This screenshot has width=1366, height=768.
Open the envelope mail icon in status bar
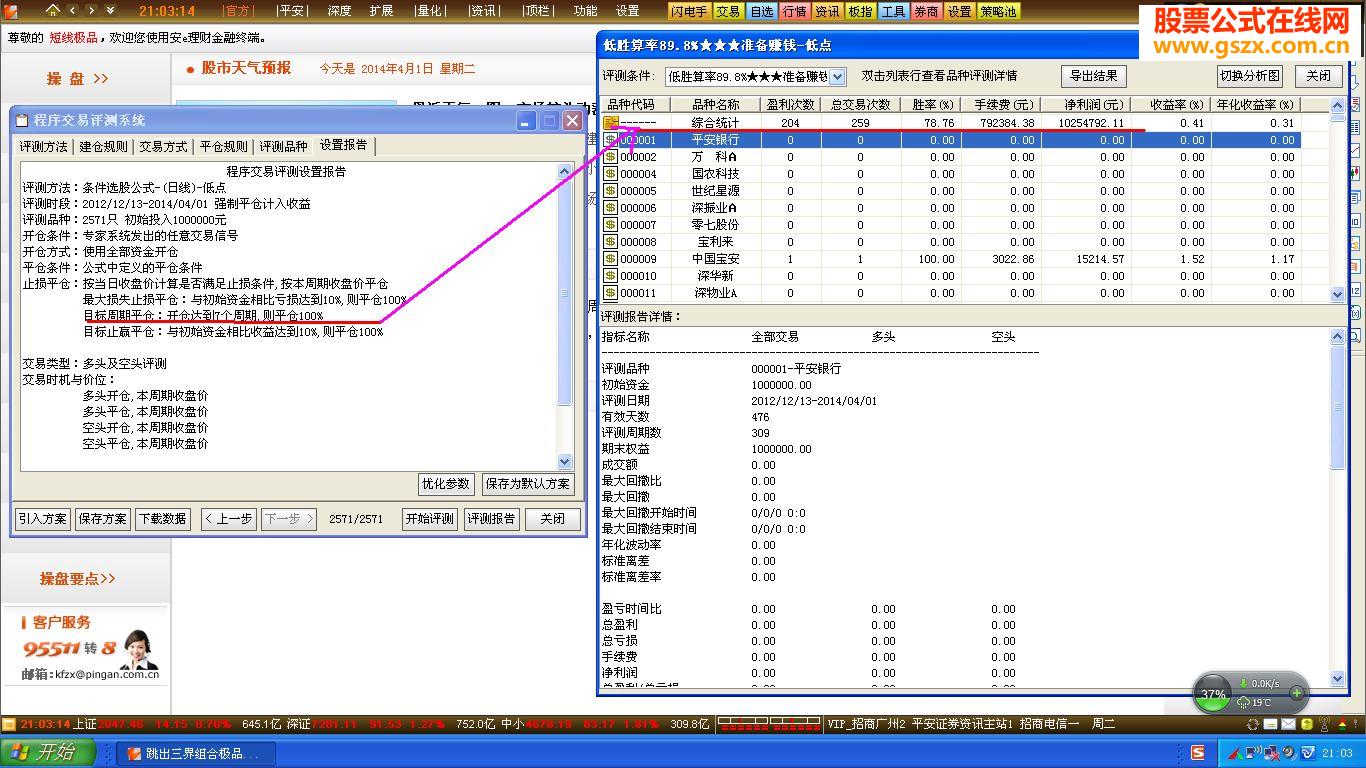1288,724
